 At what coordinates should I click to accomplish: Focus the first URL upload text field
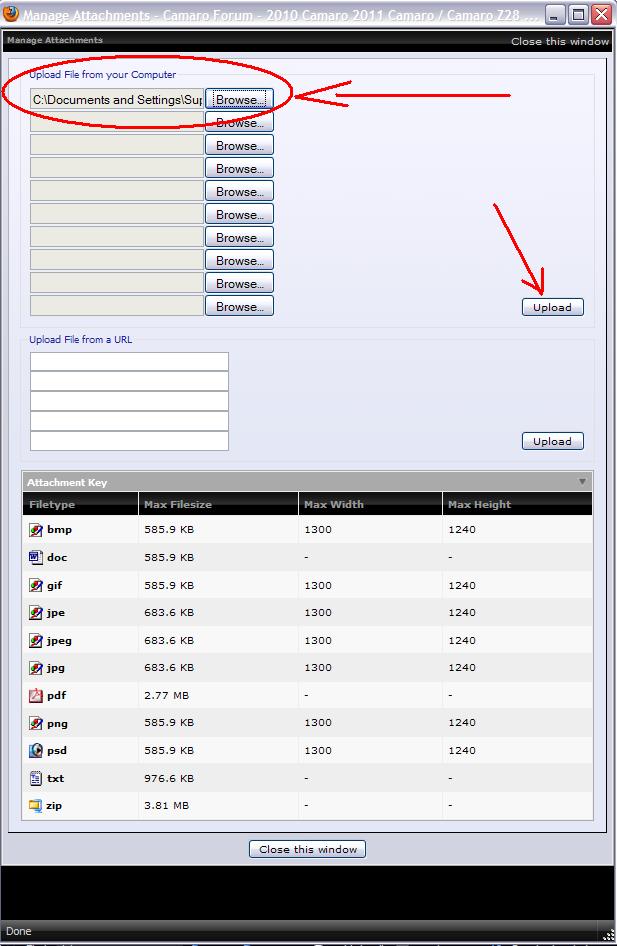point(129,362)
